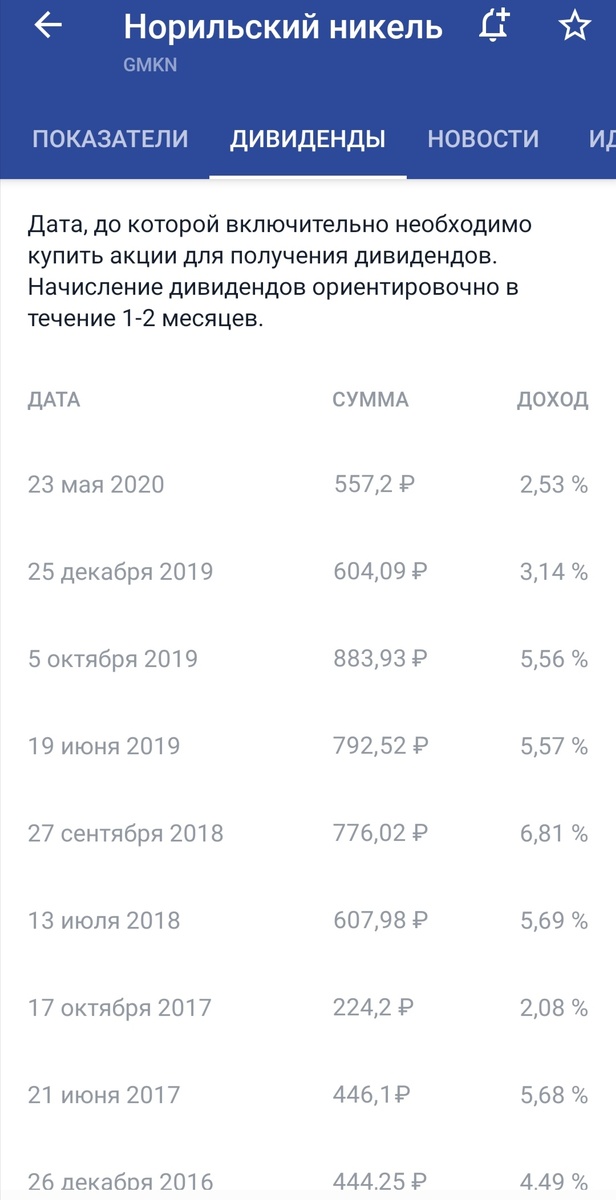
Task: Sort by the ДАТА column header
Action: click(53, 400)
